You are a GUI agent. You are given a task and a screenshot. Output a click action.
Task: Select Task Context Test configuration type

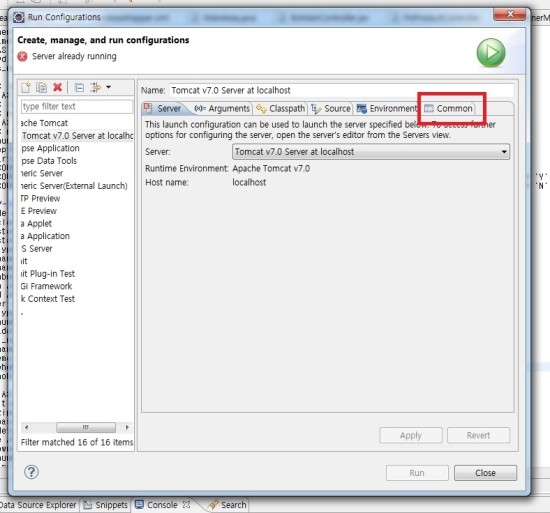tap(48, 299)
